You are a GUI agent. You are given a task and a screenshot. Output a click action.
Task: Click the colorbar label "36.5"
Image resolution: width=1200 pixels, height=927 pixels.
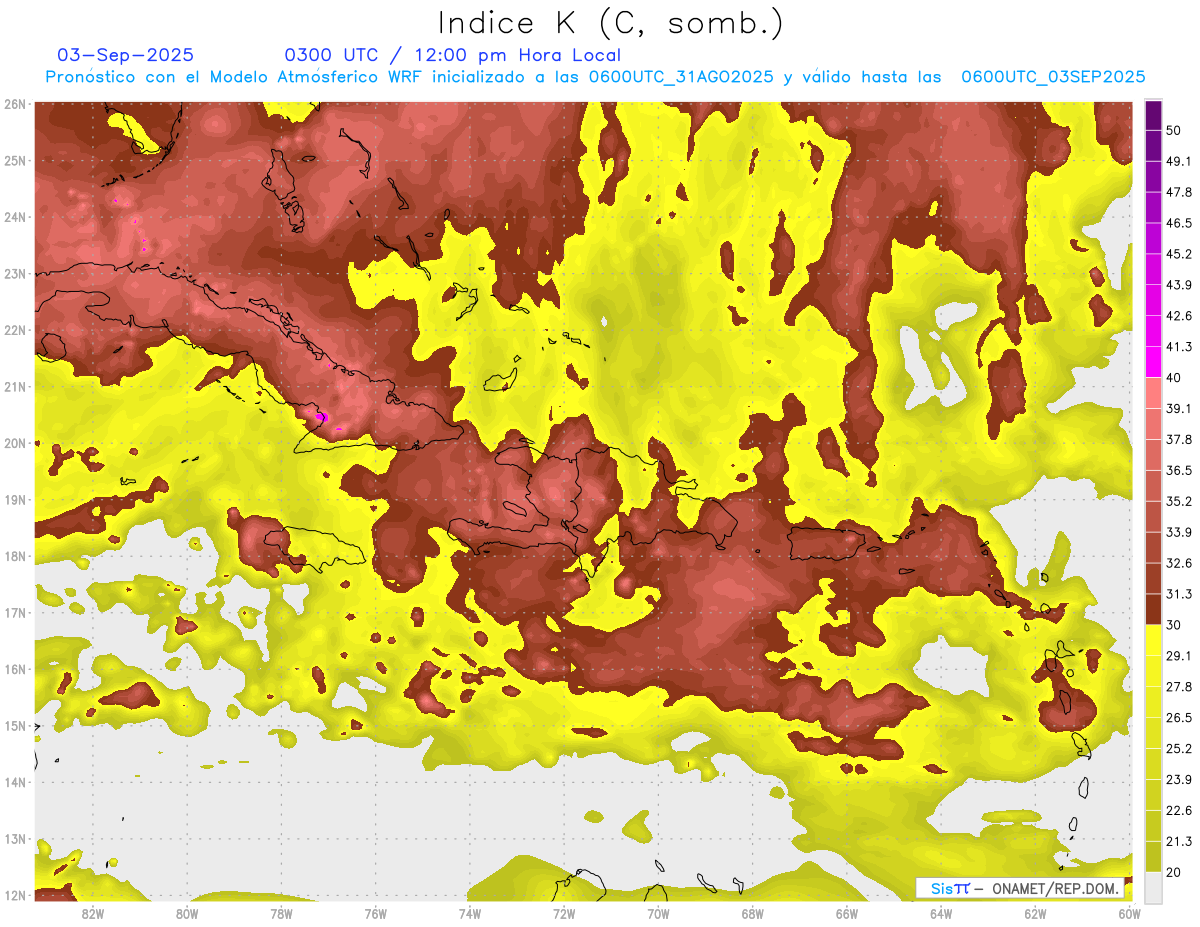1179,470
